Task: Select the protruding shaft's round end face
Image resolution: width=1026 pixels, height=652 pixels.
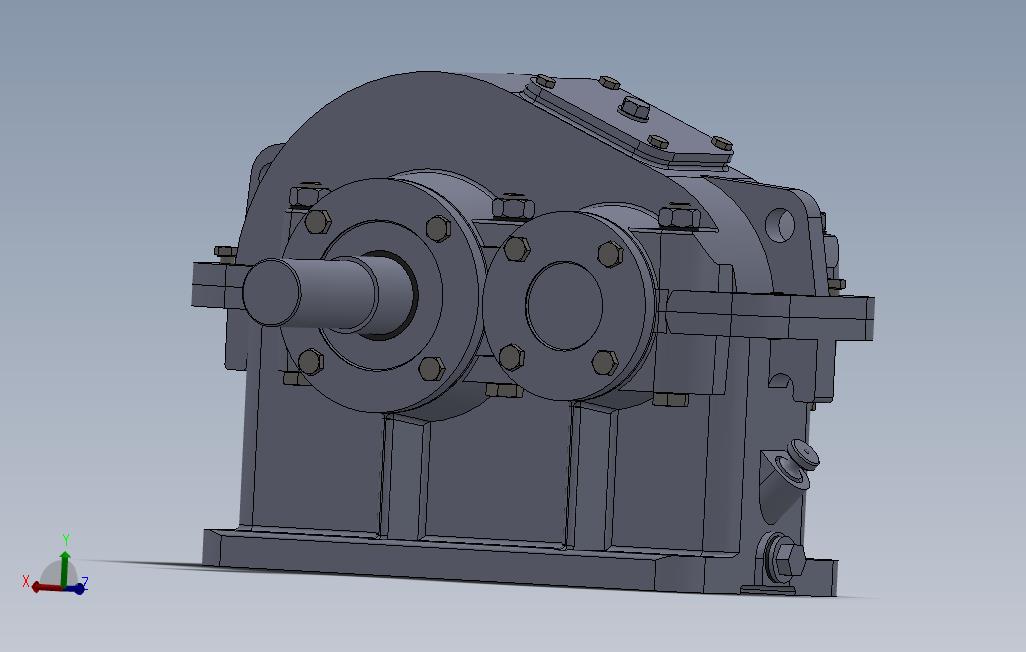Action: point(271,293)
